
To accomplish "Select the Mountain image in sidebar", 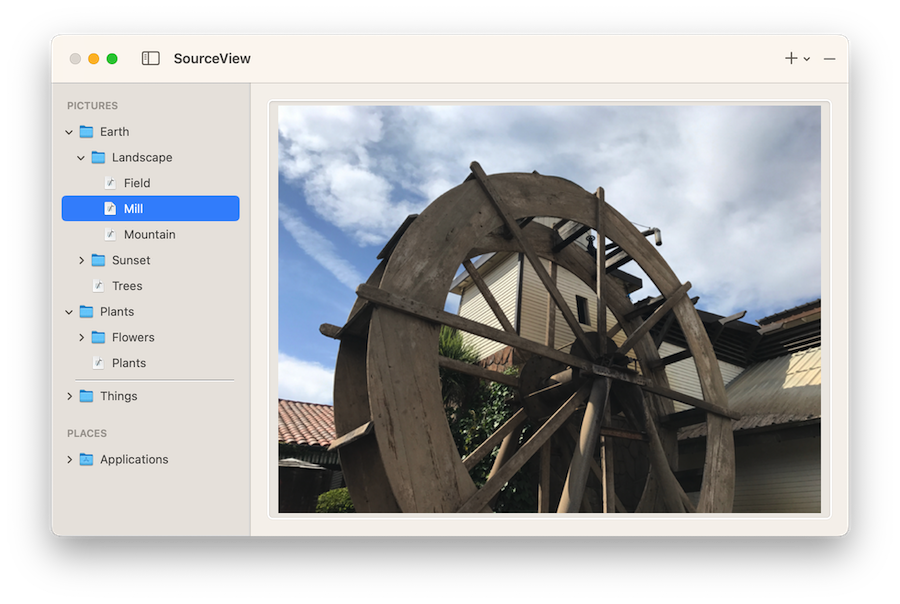I will point(149,235).
